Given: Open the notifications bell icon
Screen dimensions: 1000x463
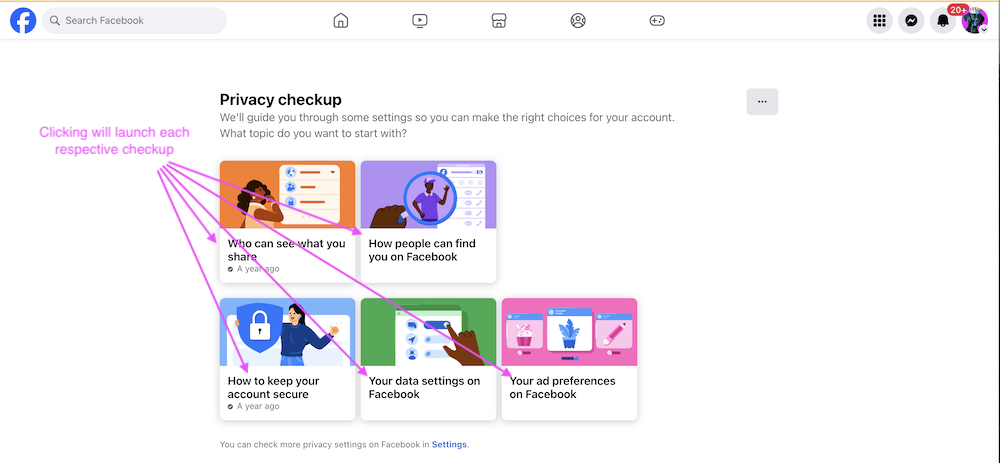Looking at the screenshot, I should (942, 21).
